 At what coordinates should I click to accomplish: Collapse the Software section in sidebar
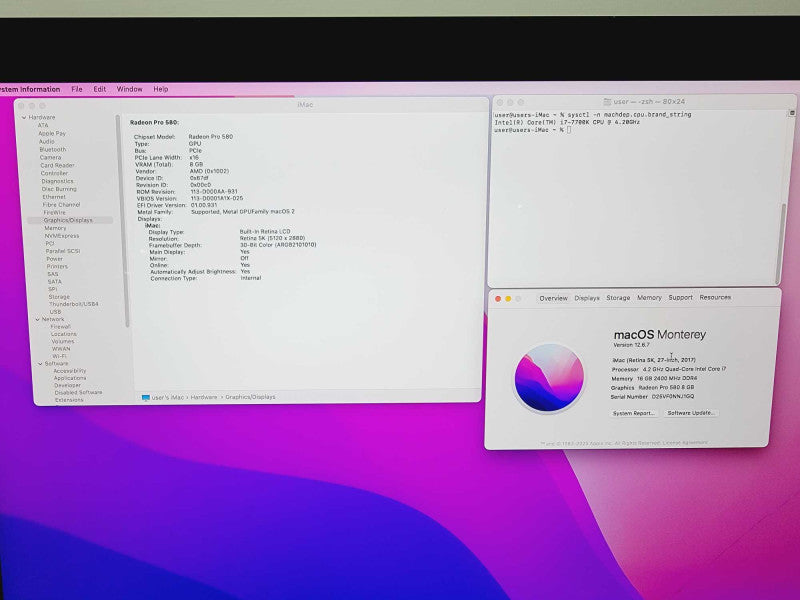[x=40, y=364]
